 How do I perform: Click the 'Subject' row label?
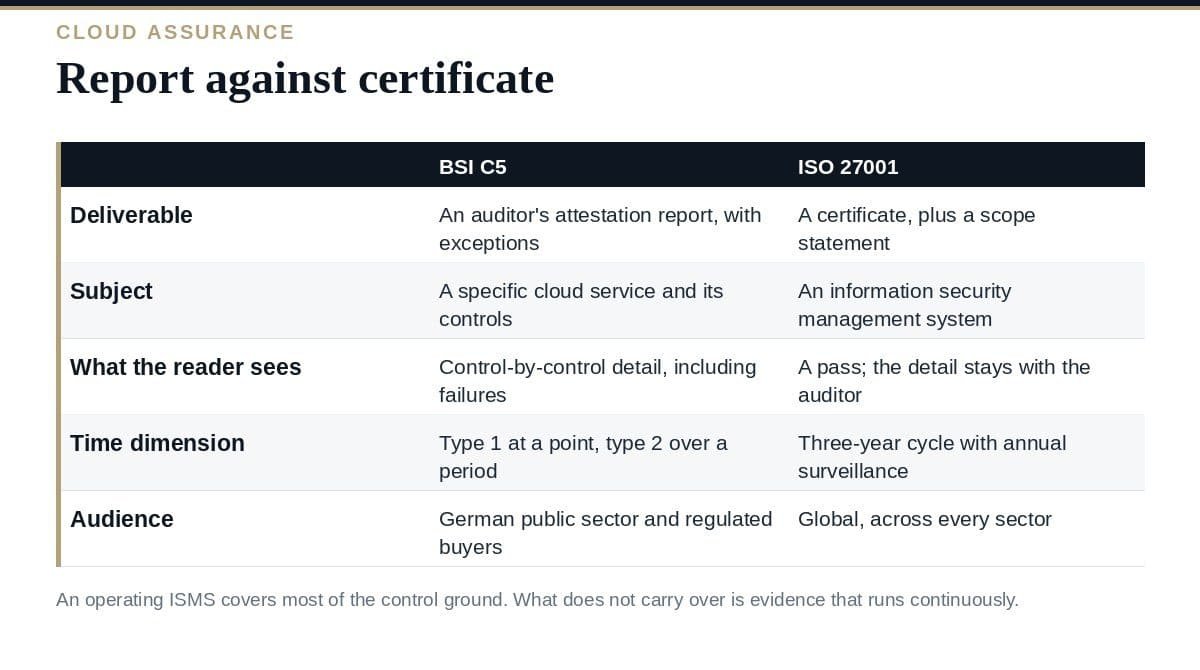point(111,291)
